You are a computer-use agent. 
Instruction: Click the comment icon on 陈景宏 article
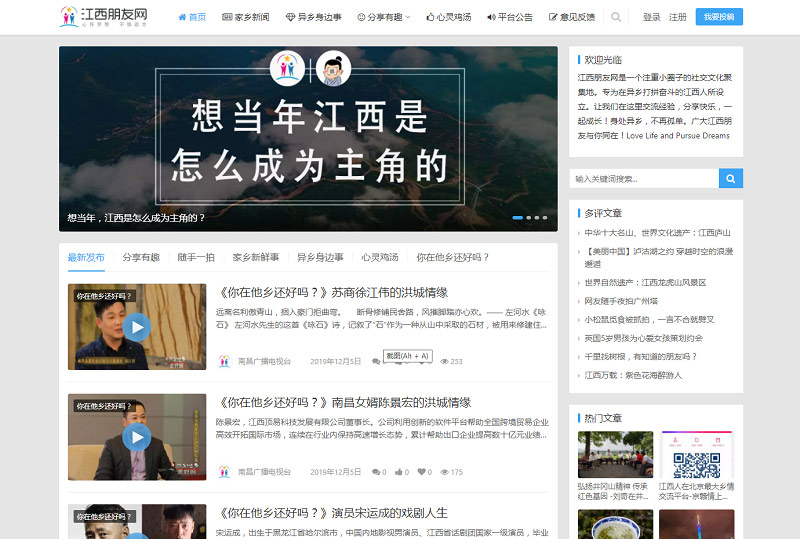[376, 472]
